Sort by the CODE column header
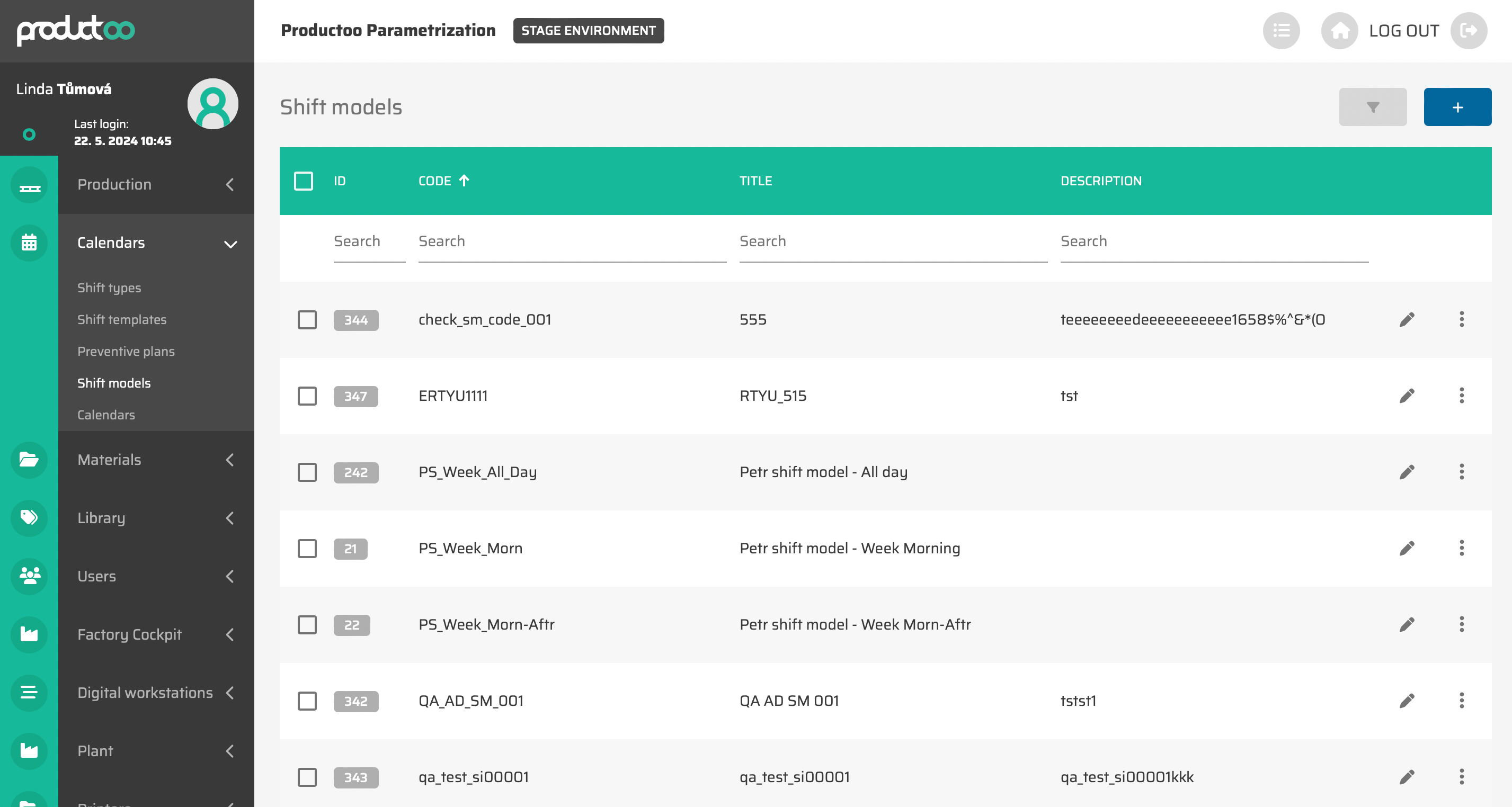The height and width of the screenshot is (807, 1512). coord(435,181)
